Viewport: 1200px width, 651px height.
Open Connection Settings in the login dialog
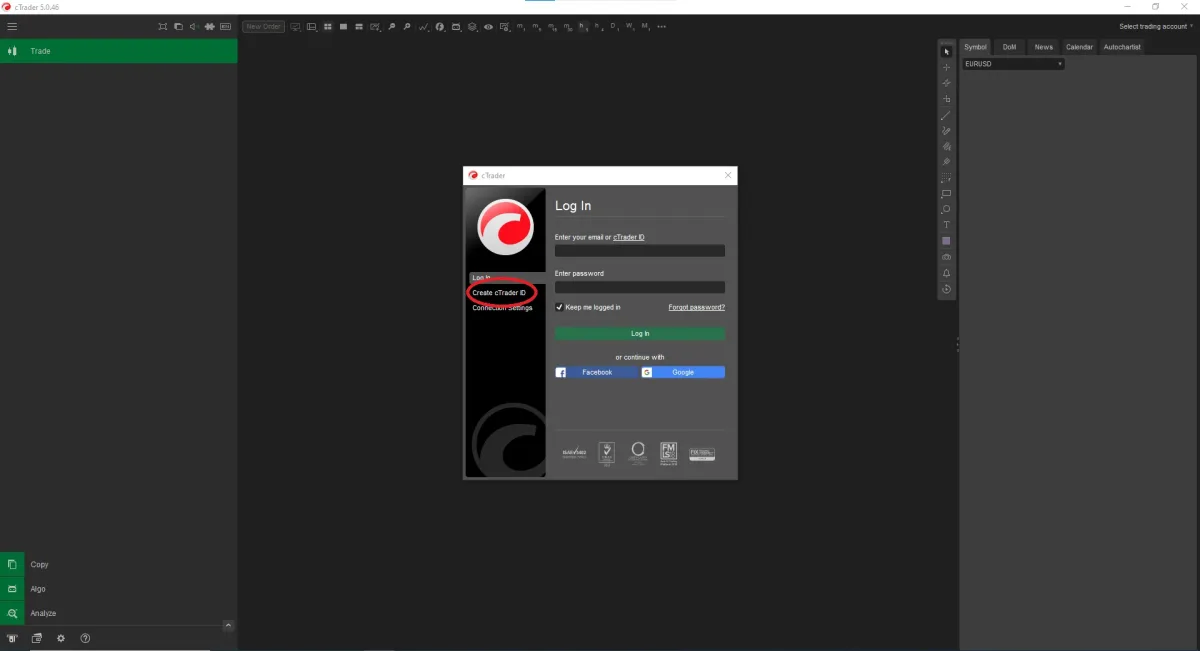coord(502,308)
